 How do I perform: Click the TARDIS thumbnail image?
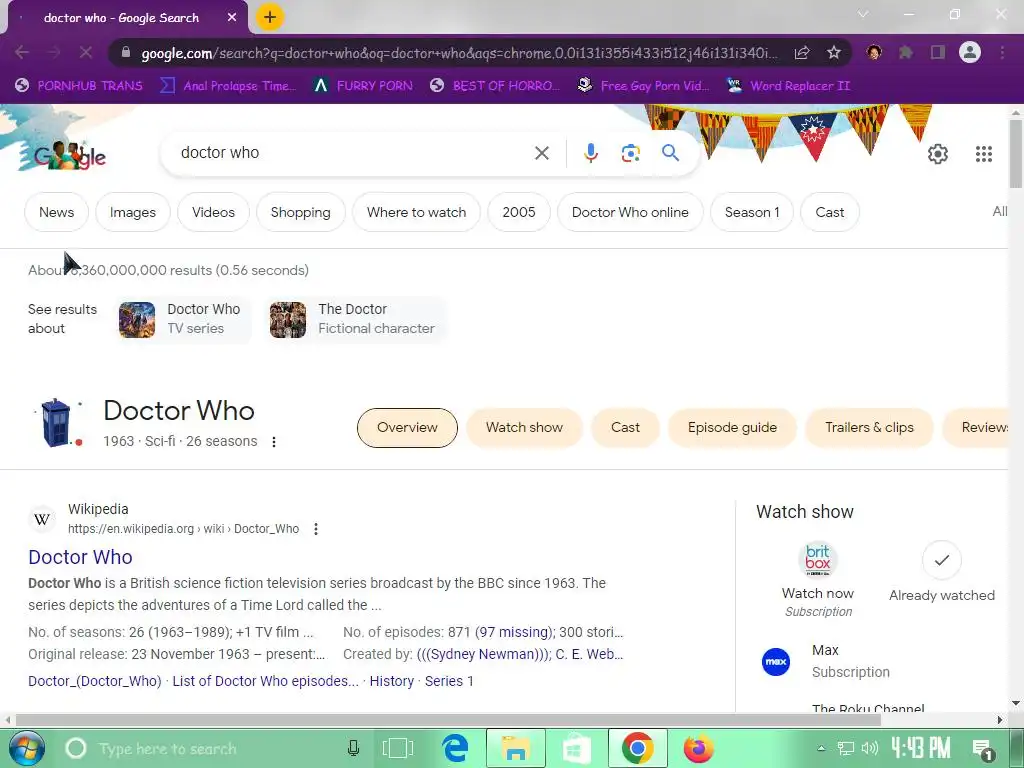click(x=56, y=423)
